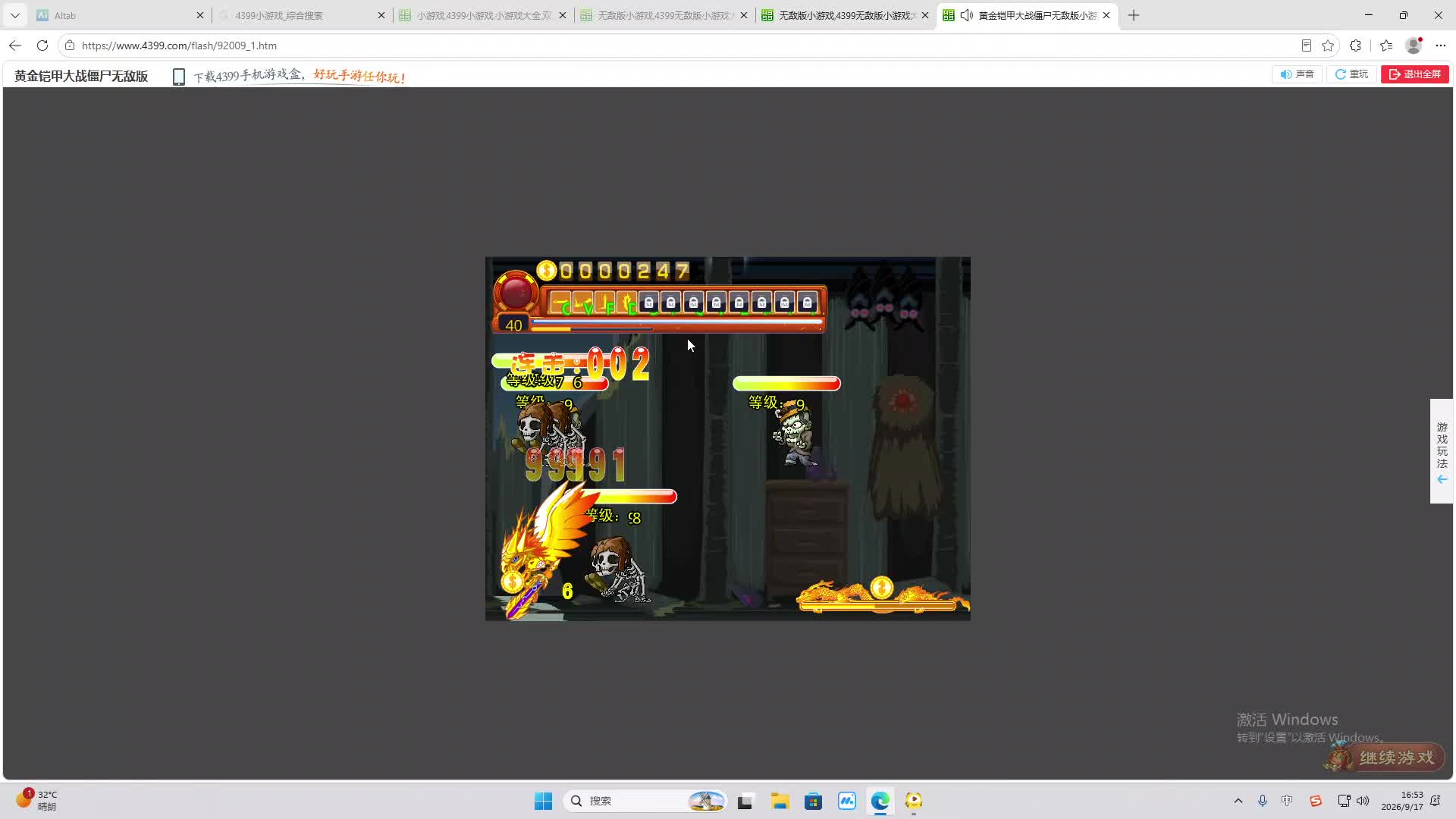Click the 重玩 replay button
The width and height of the screenshot is (1456, 819).
[1351, 74]
